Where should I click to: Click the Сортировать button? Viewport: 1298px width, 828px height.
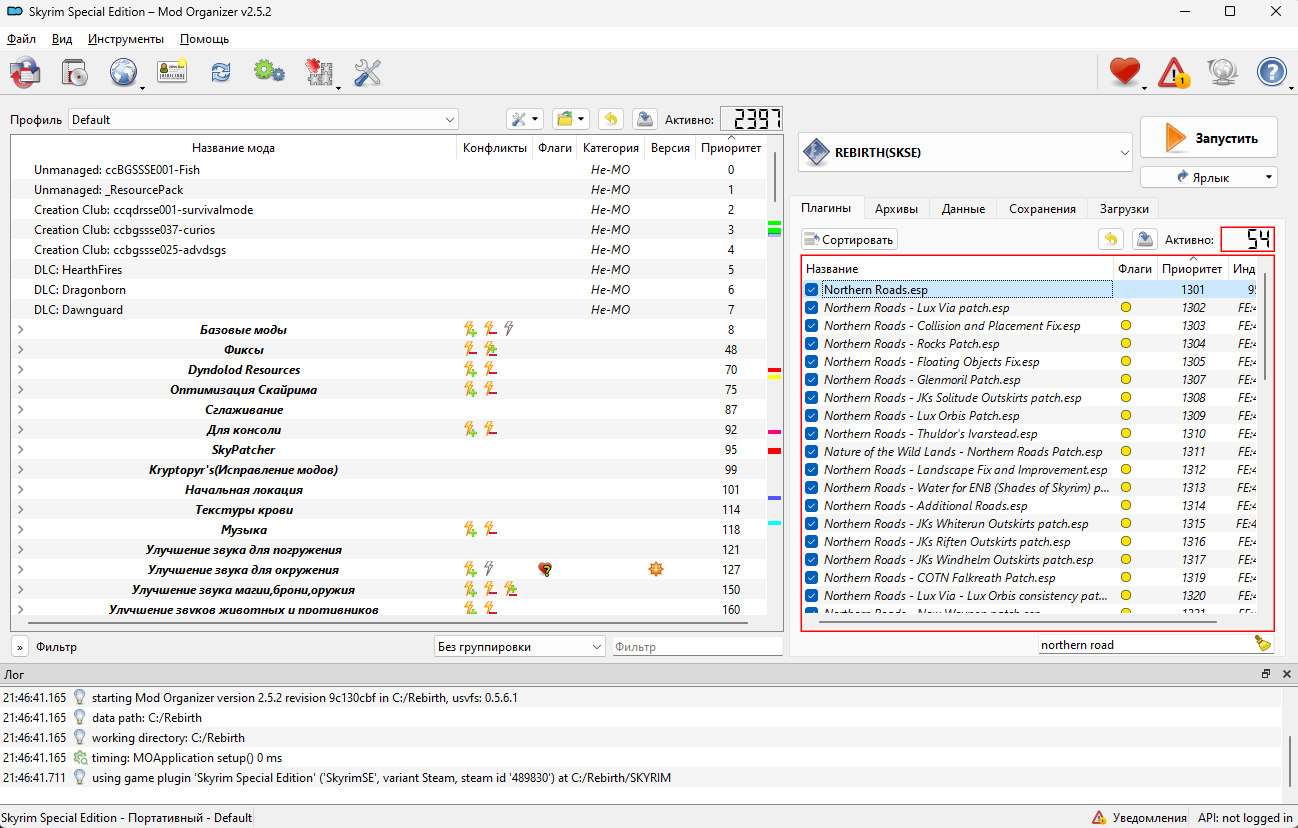850,240
